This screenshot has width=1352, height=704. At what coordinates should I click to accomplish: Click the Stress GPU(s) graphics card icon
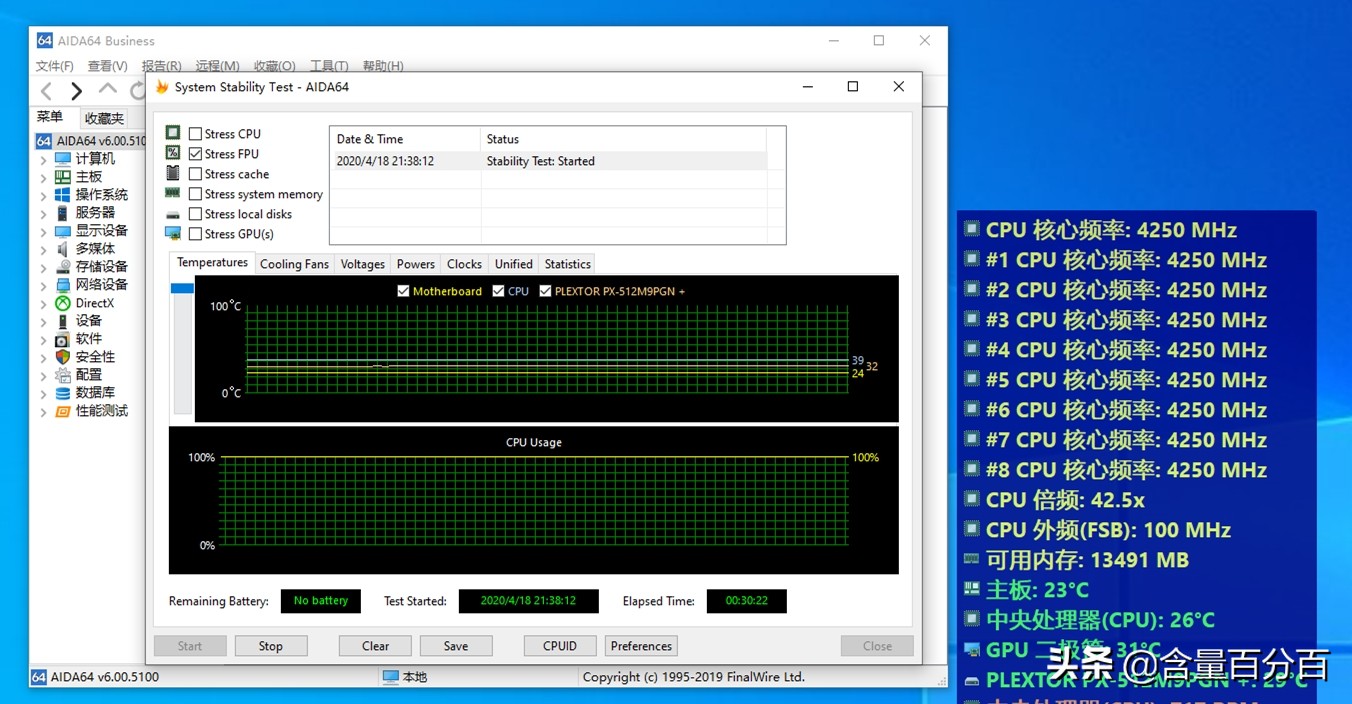[174, 233]
